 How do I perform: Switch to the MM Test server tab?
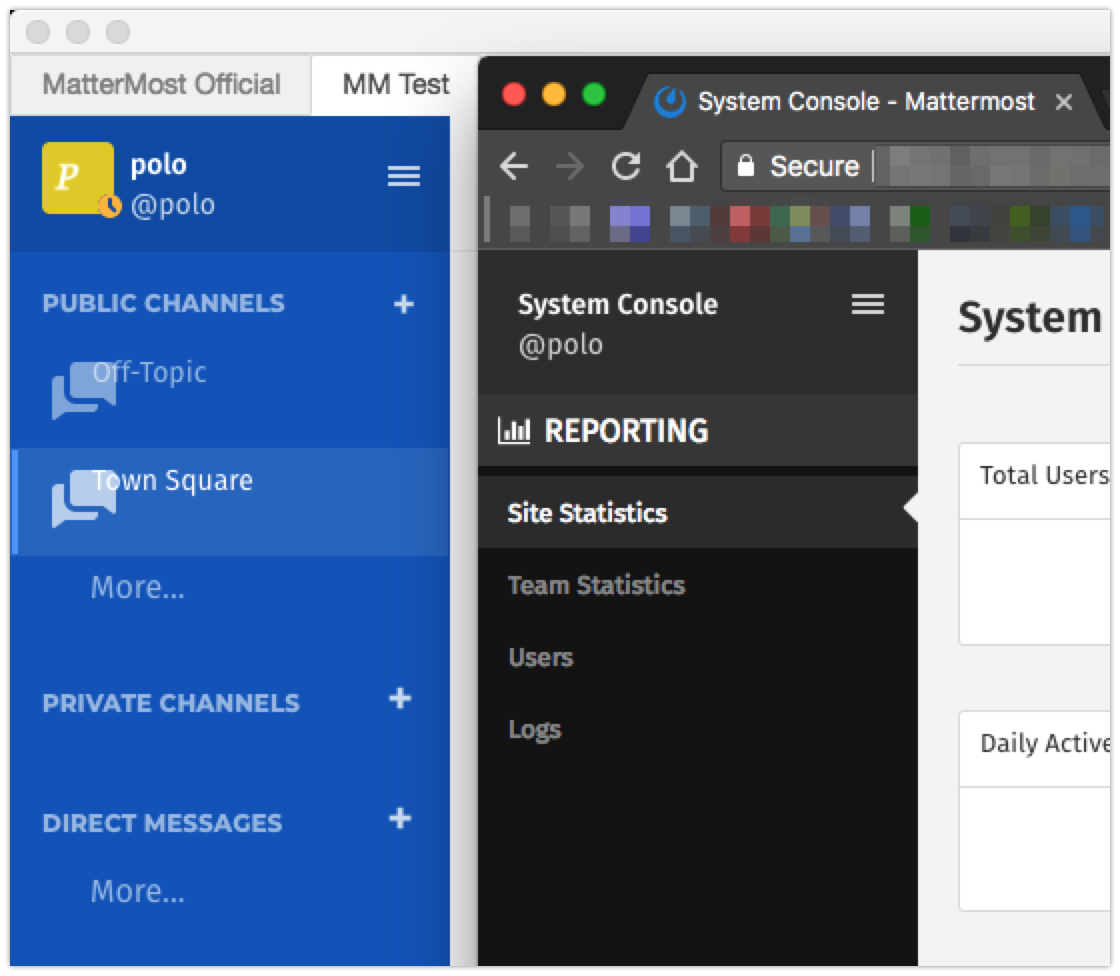coord(396,84)
